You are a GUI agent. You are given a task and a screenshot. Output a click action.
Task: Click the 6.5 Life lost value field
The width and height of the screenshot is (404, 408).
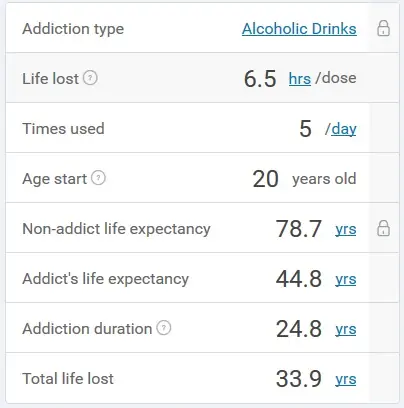coord(260,79)
